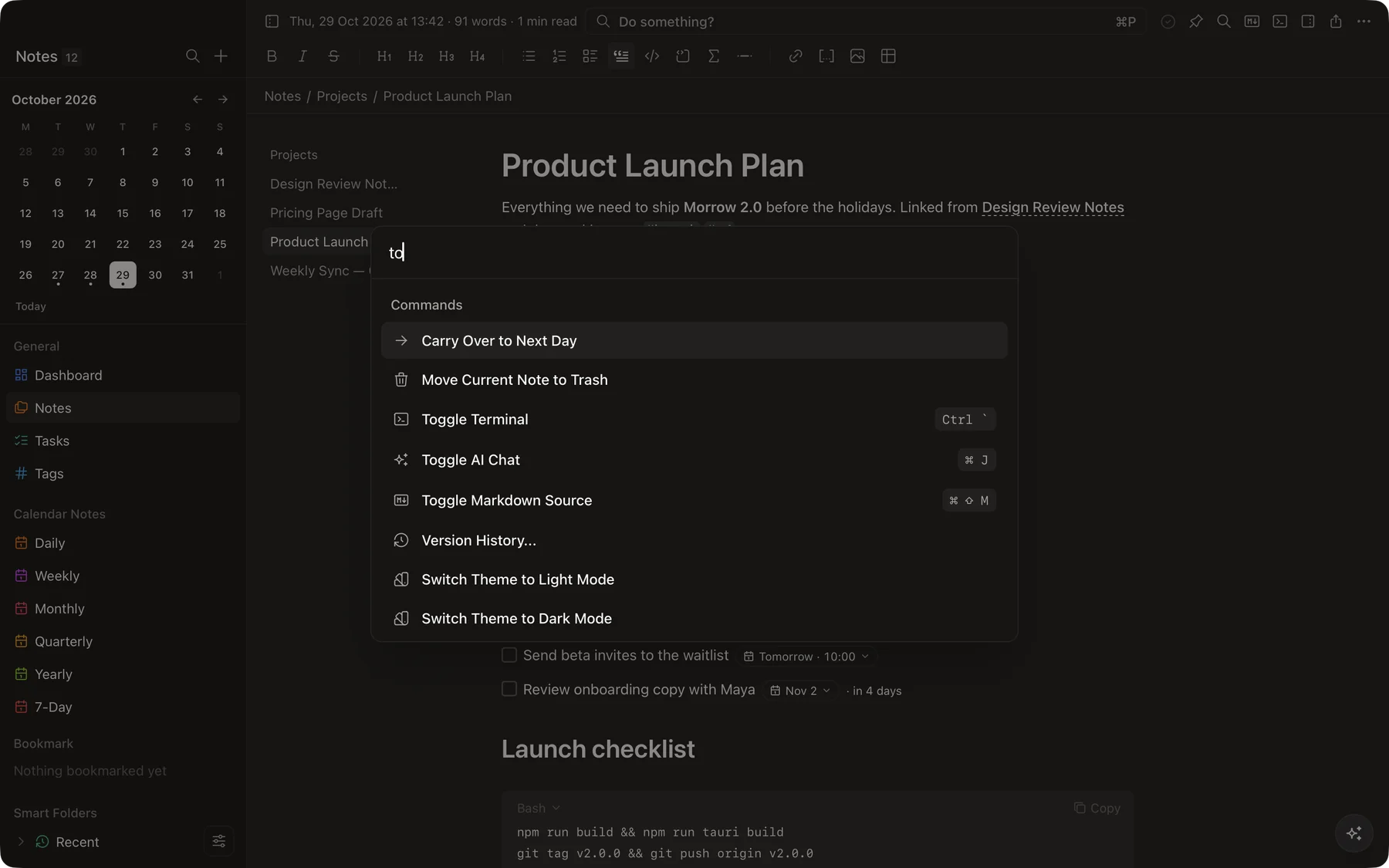Image resolution: width=1389 pixels, height=868 pixels.
Task: Select 'Switch Theme to Dark Mode'
Action: pos(694,619)
